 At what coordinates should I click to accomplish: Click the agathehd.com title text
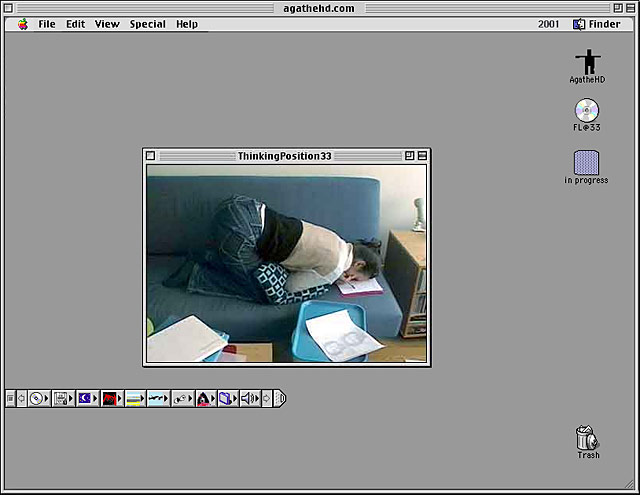coord(319,8)
